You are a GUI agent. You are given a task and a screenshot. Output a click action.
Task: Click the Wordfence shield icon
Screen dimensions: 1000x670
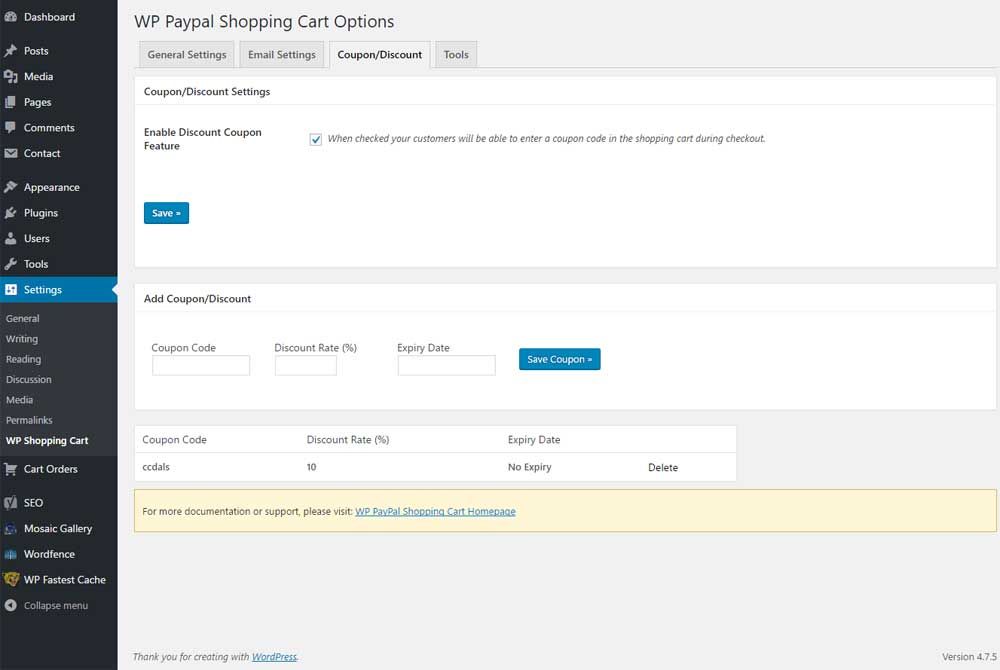coord(10,554)
